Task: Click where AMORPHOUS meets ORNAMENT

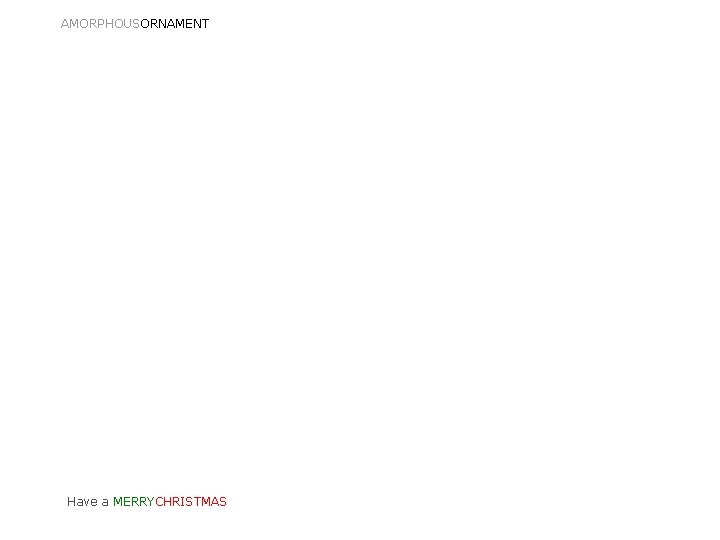Action: point(140,24)
